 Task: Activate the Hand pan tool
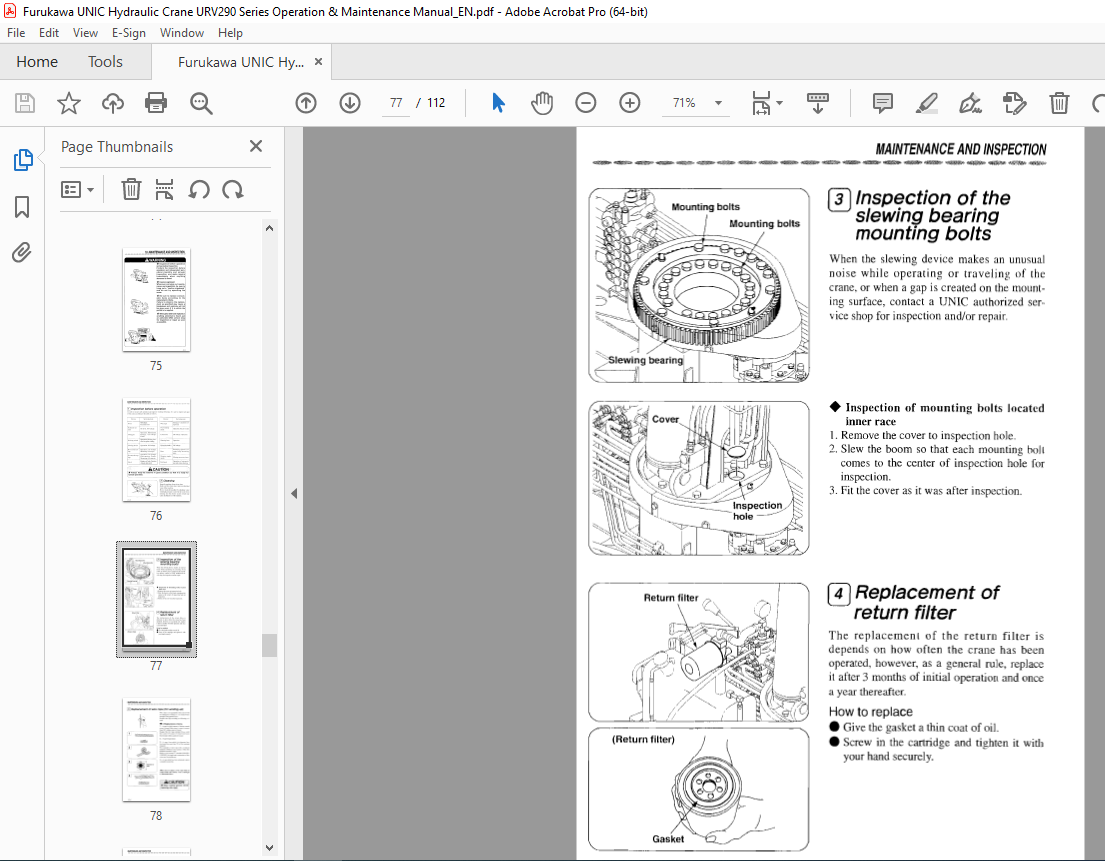click(x=542, y=104)
